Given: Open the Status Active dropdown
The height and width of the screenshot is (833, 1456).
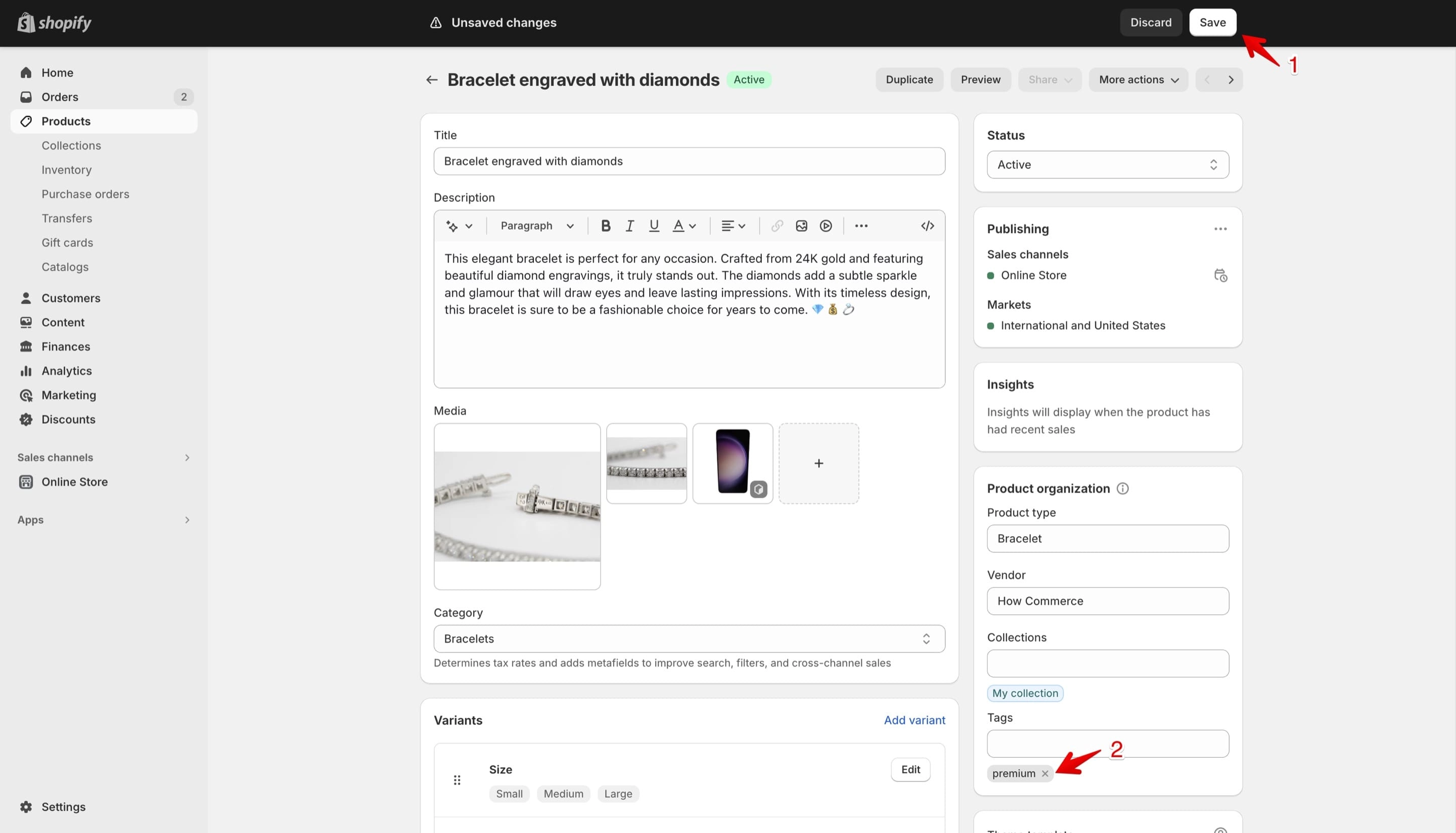Looking at the screenshot, I should click(1108, 165).
